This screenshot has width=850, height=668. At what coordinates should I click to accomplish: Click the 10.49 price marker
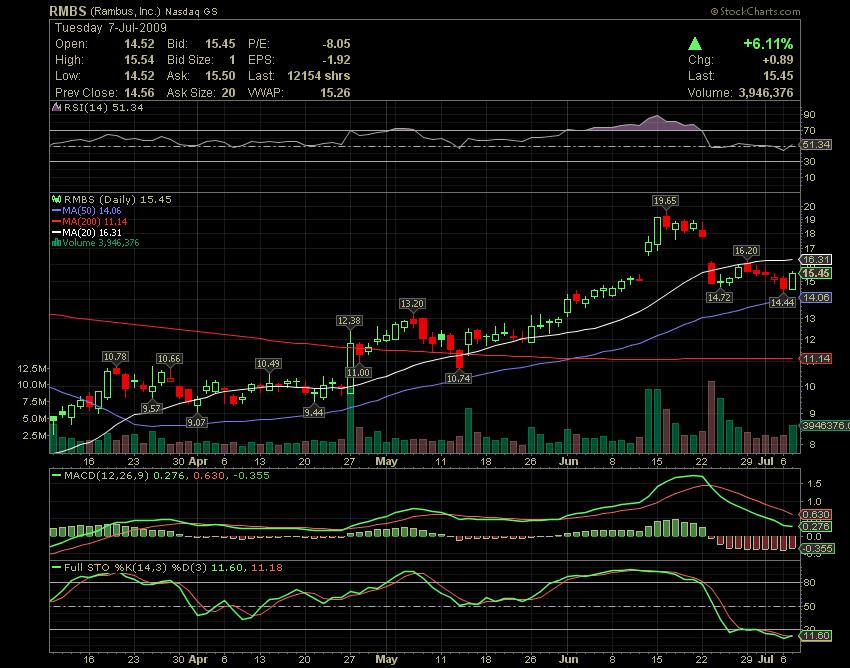click(x=268, y=364)
